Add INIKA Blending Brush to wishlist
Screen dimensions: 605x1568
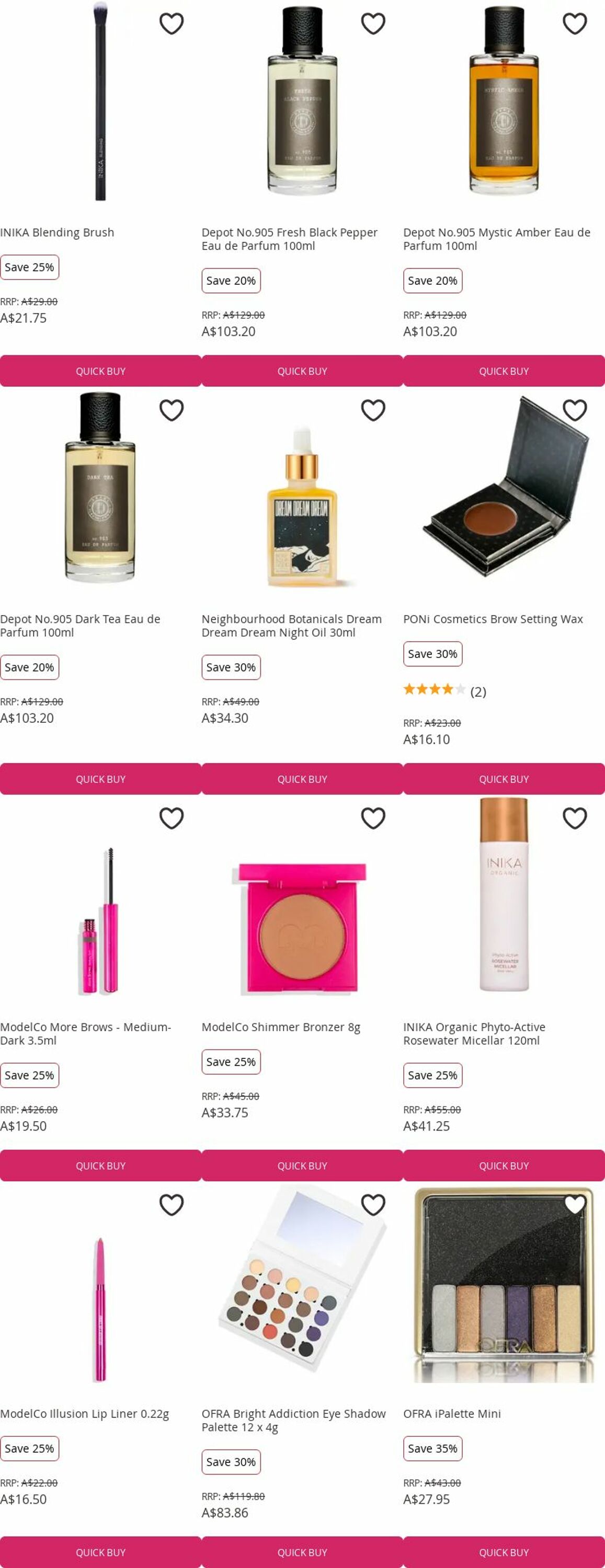click(171, 24)
